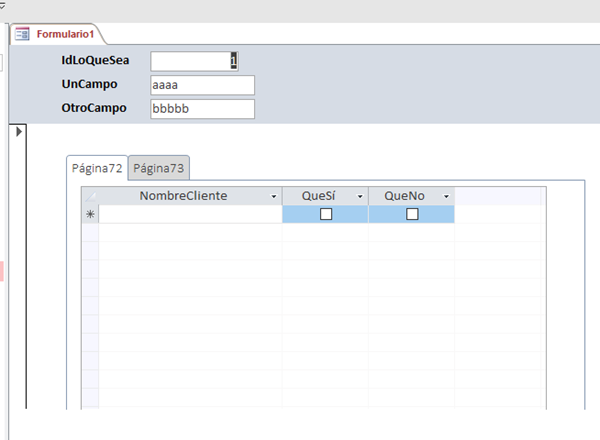Select the QueSí column header
Viewport: 600px width, 440px height.
click(x=317, y=196)
